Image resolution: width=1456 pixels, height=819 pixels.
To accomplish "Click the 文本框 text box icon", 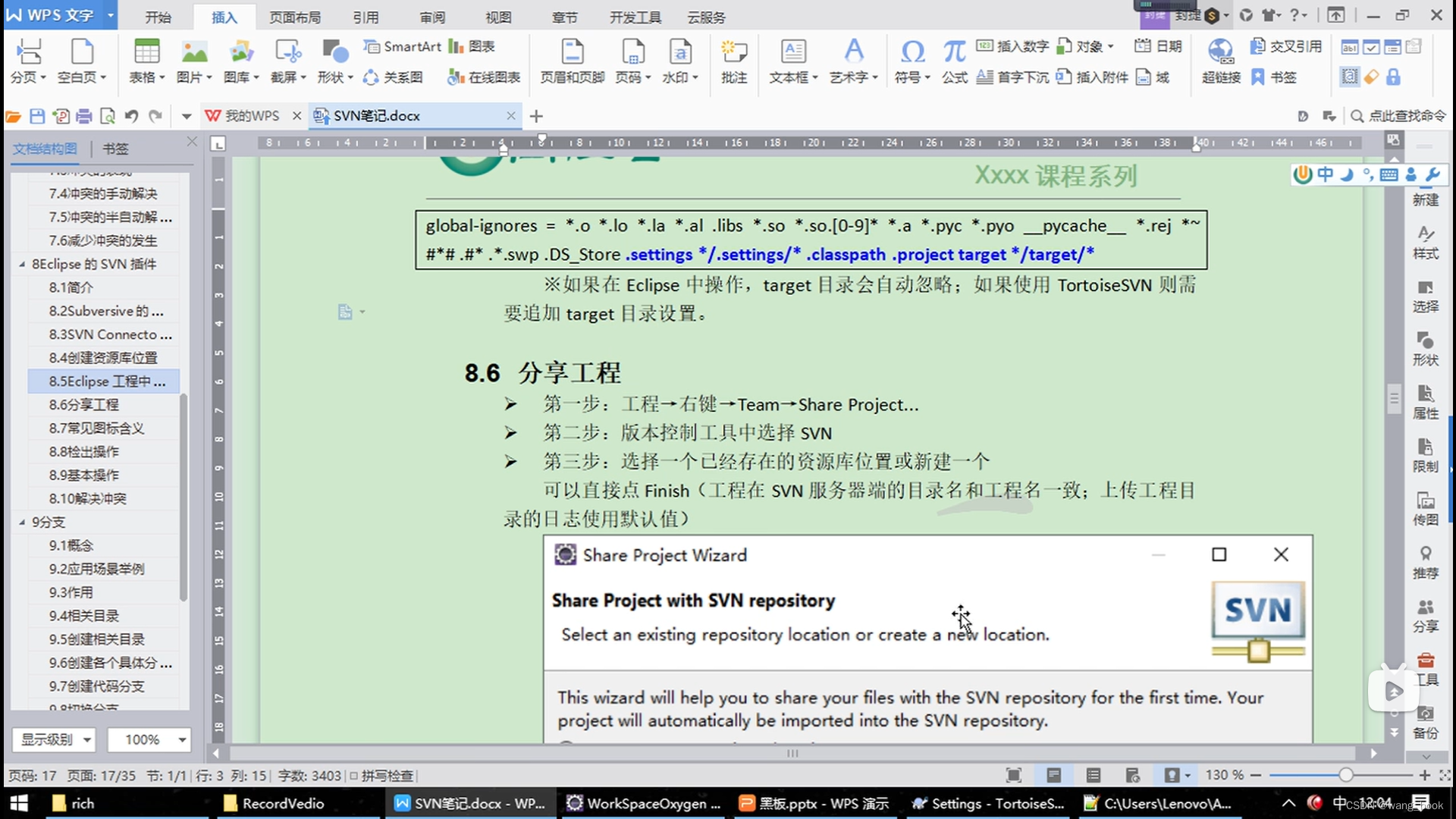I will 793,52.
